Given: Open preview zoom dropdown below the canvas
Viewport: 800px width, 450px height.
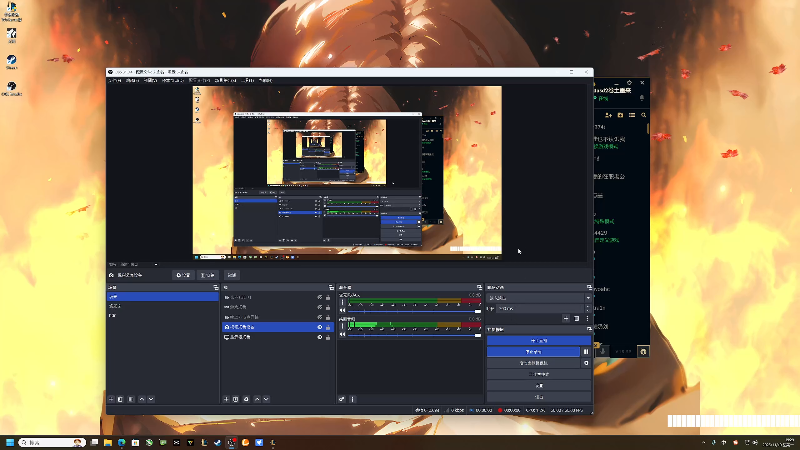Looking at the screenshot, I should (156, 265).
